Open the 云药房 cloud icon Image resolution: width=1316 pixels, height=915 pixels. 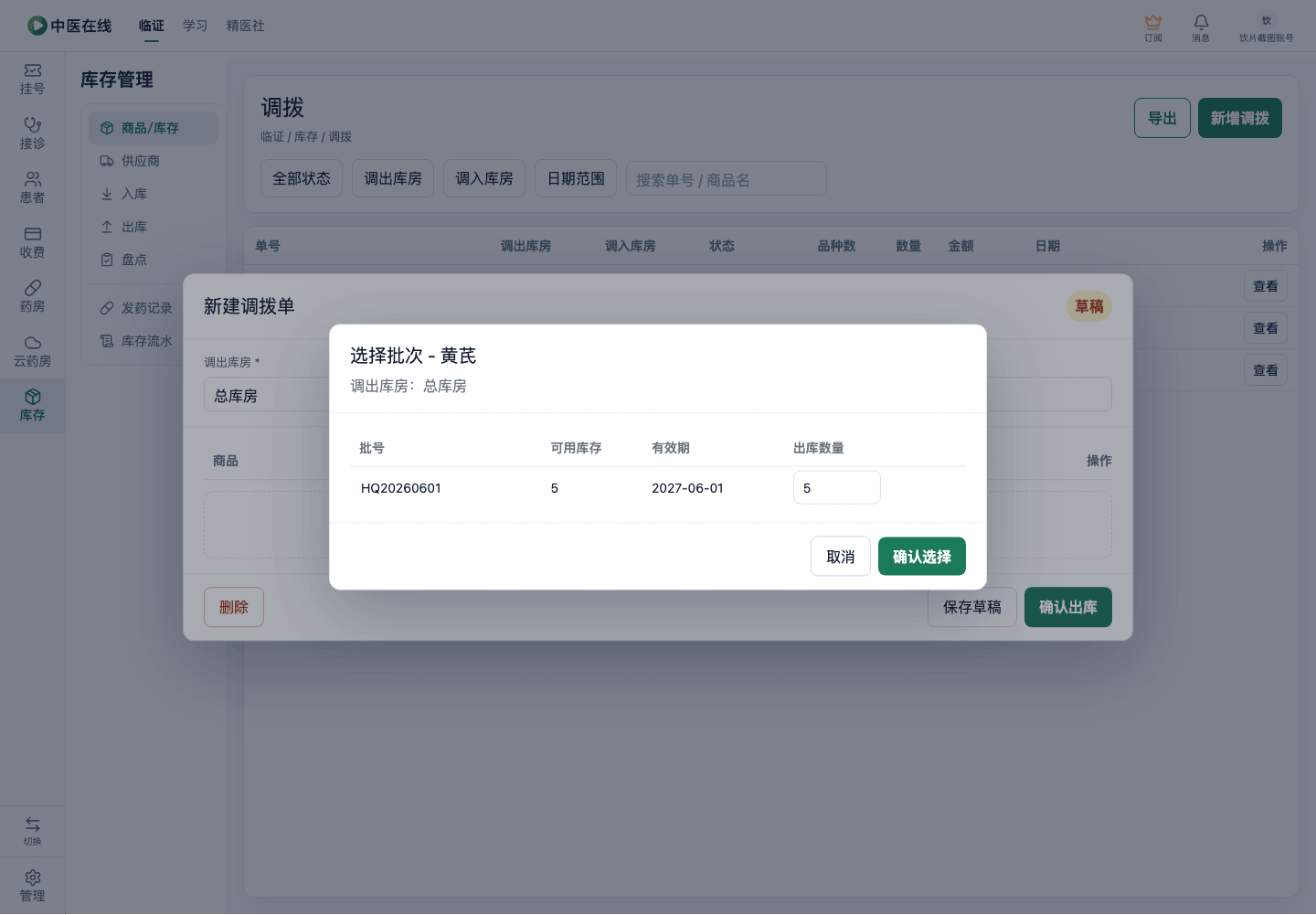click(x=33, y=352)
